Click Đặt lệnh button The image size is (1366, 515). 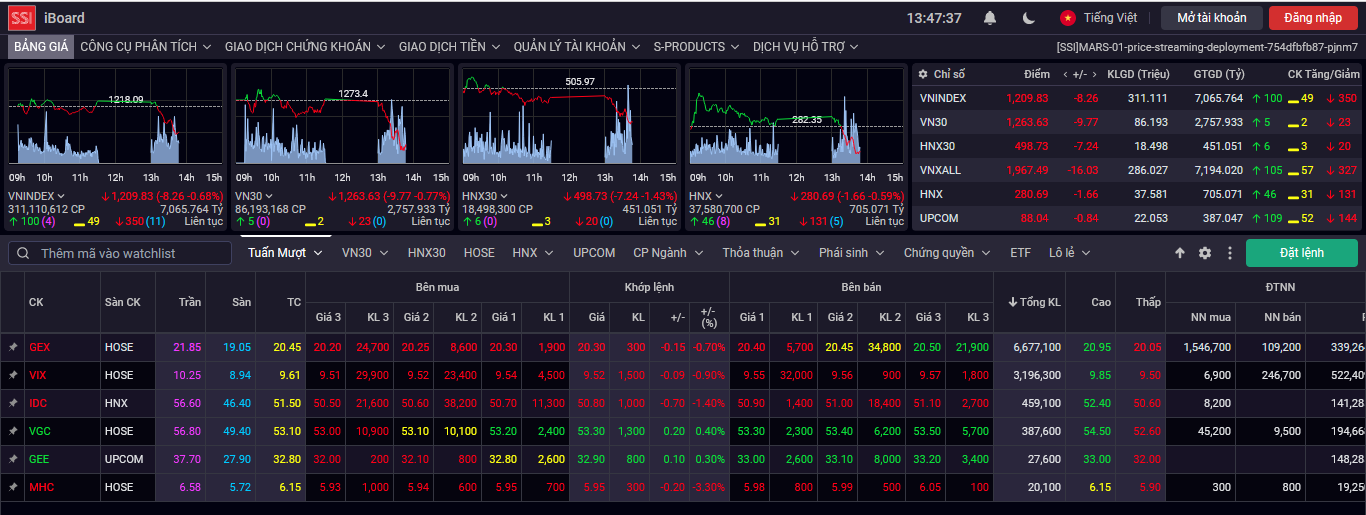click(1302, 253)
